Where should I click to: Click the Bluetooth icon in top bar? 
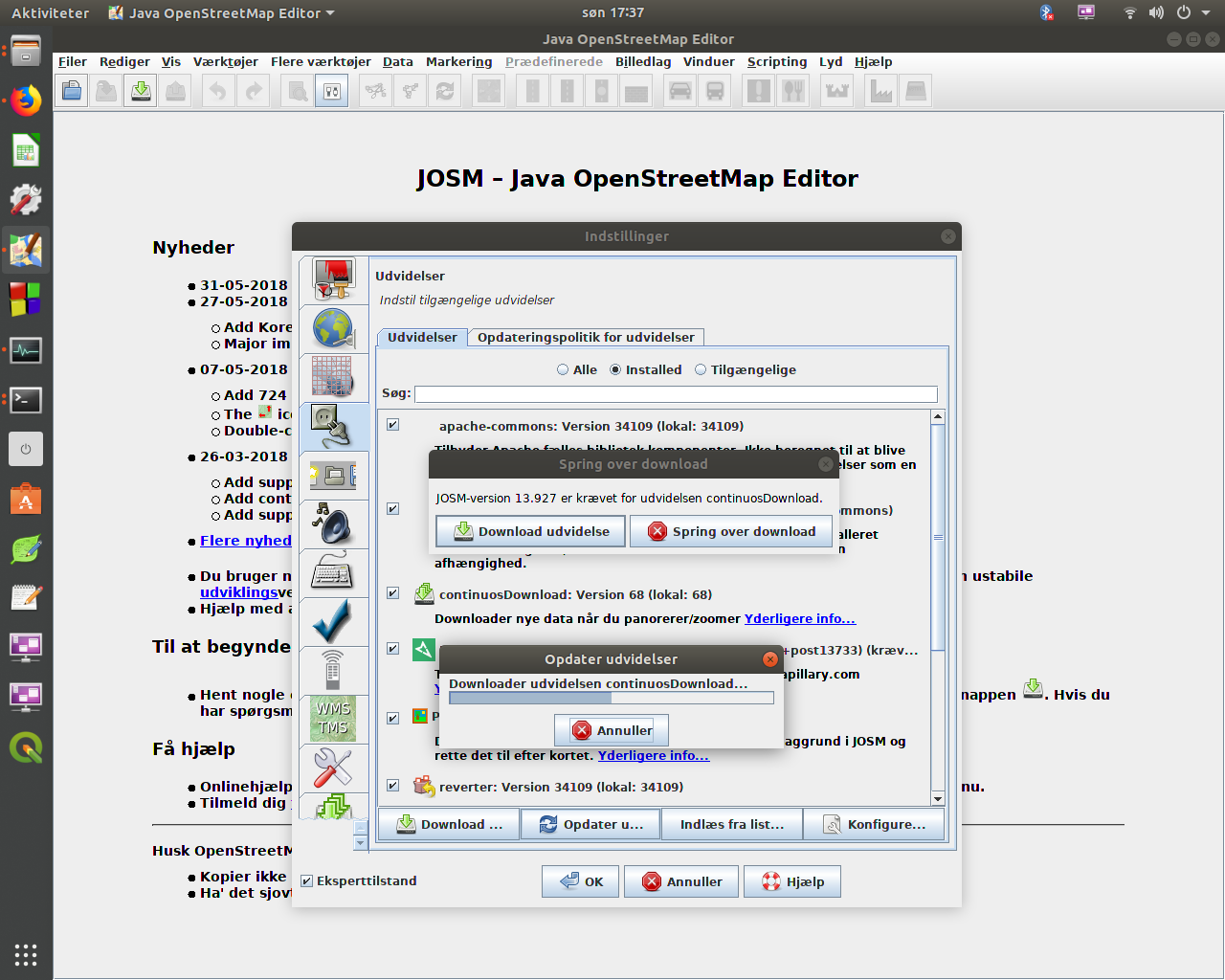click(x=1046, y=12)
